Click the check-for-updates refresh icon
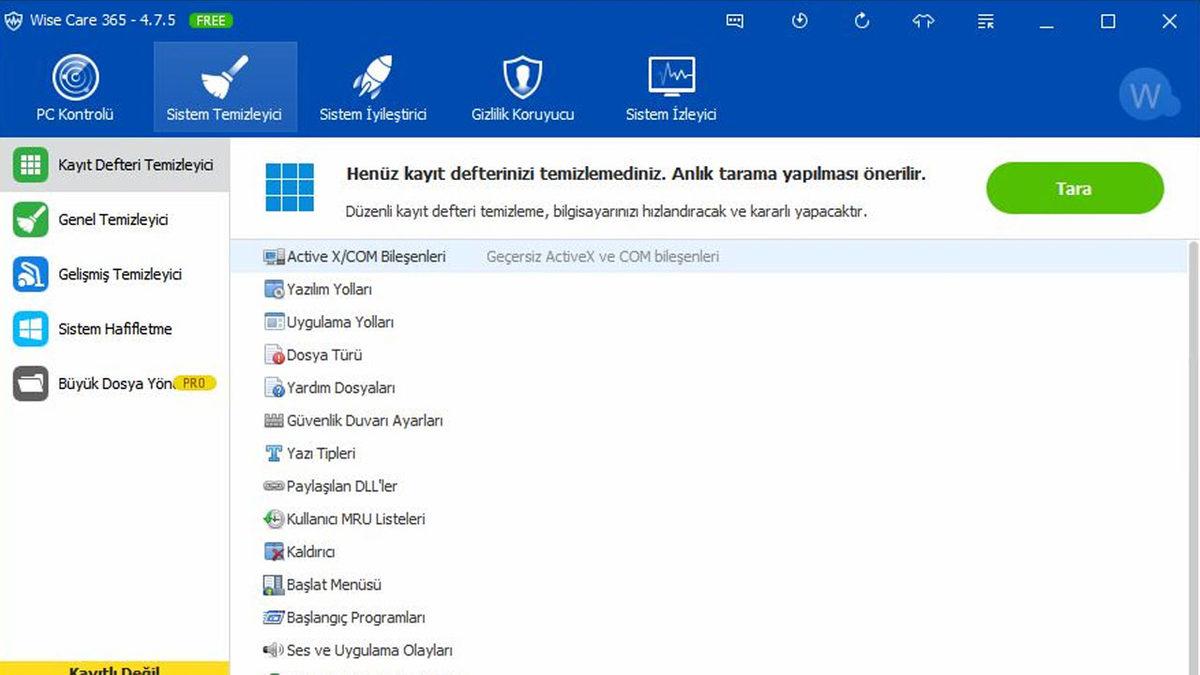The height and width of the screenshot is (675, 1200). tap(861, 20)
